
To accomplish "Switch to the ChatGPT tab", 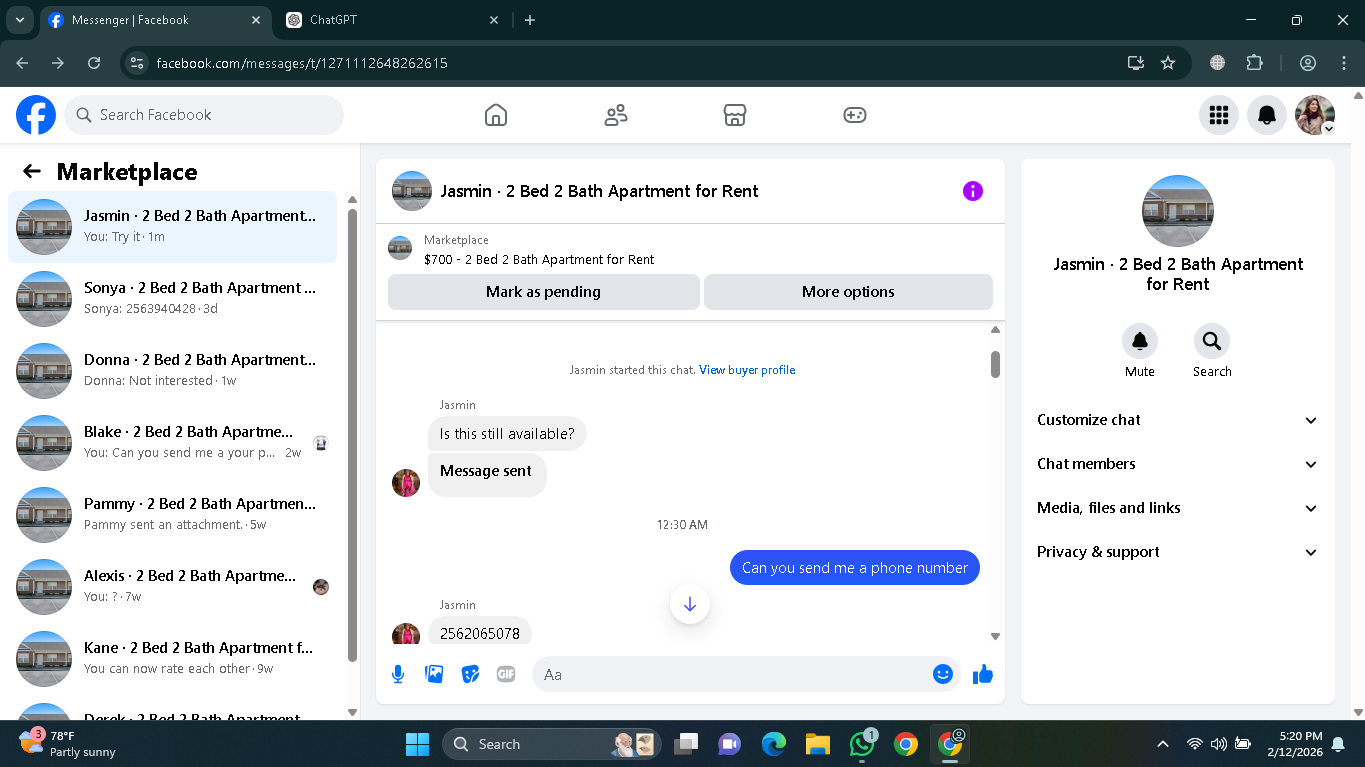I will coord(393,20).
